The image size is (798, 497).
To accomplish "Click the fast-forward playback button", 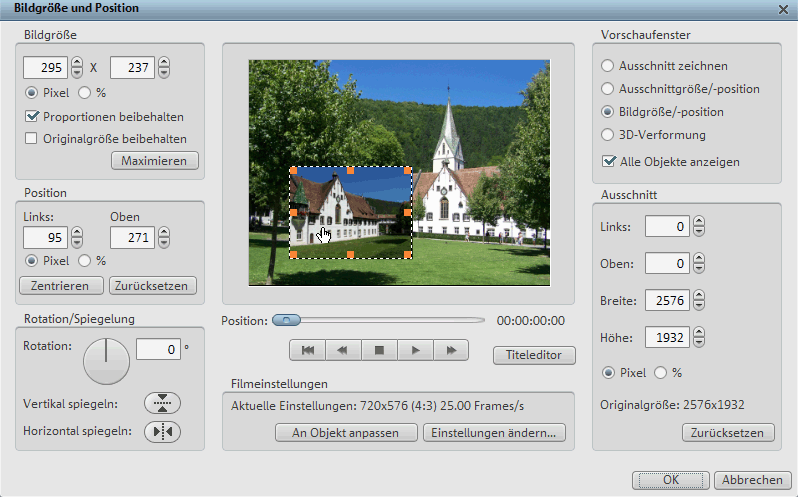I will (451, 350).
